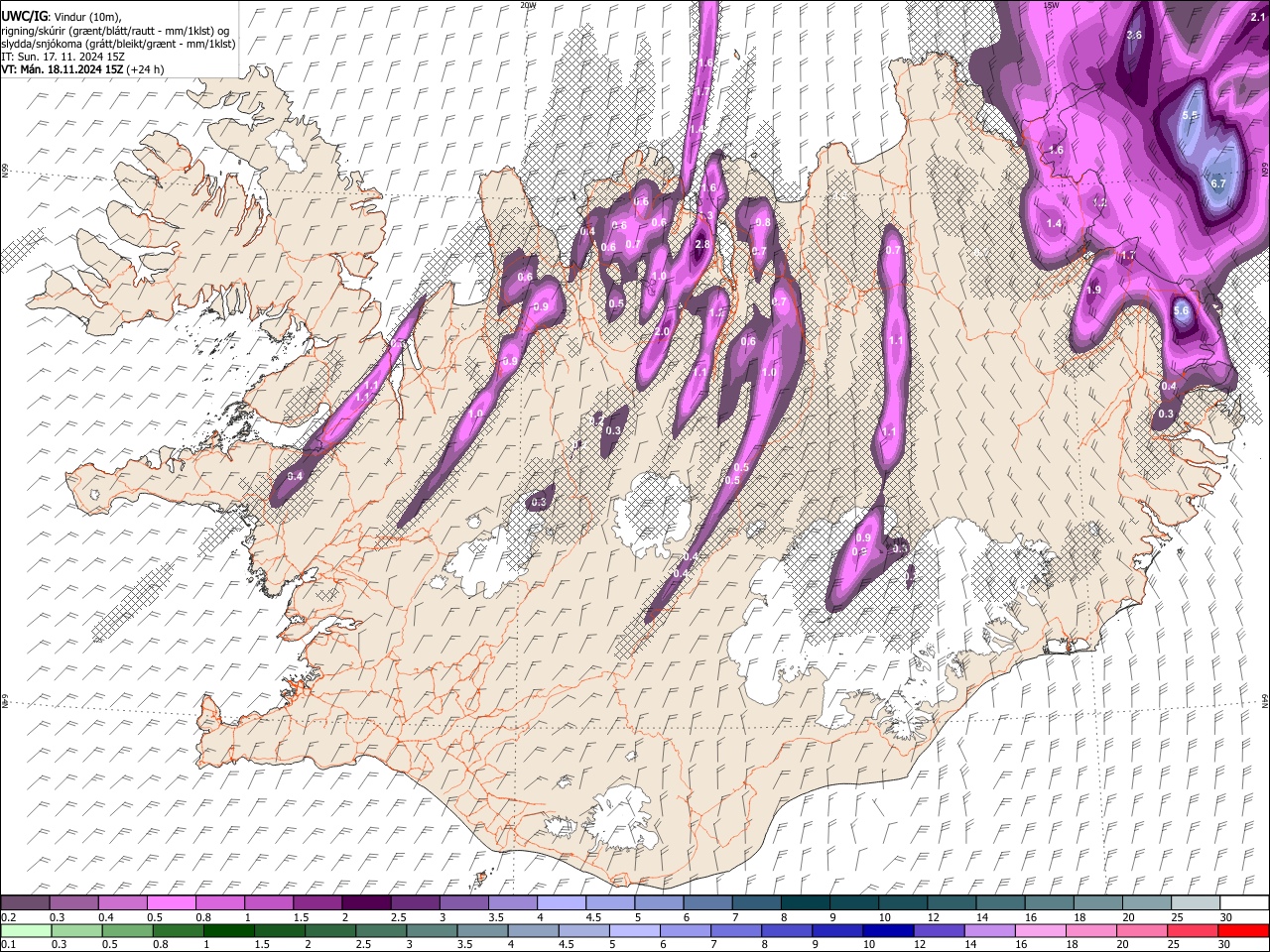Click the pale green swatch above the 0.1 label

coord(26,931)
